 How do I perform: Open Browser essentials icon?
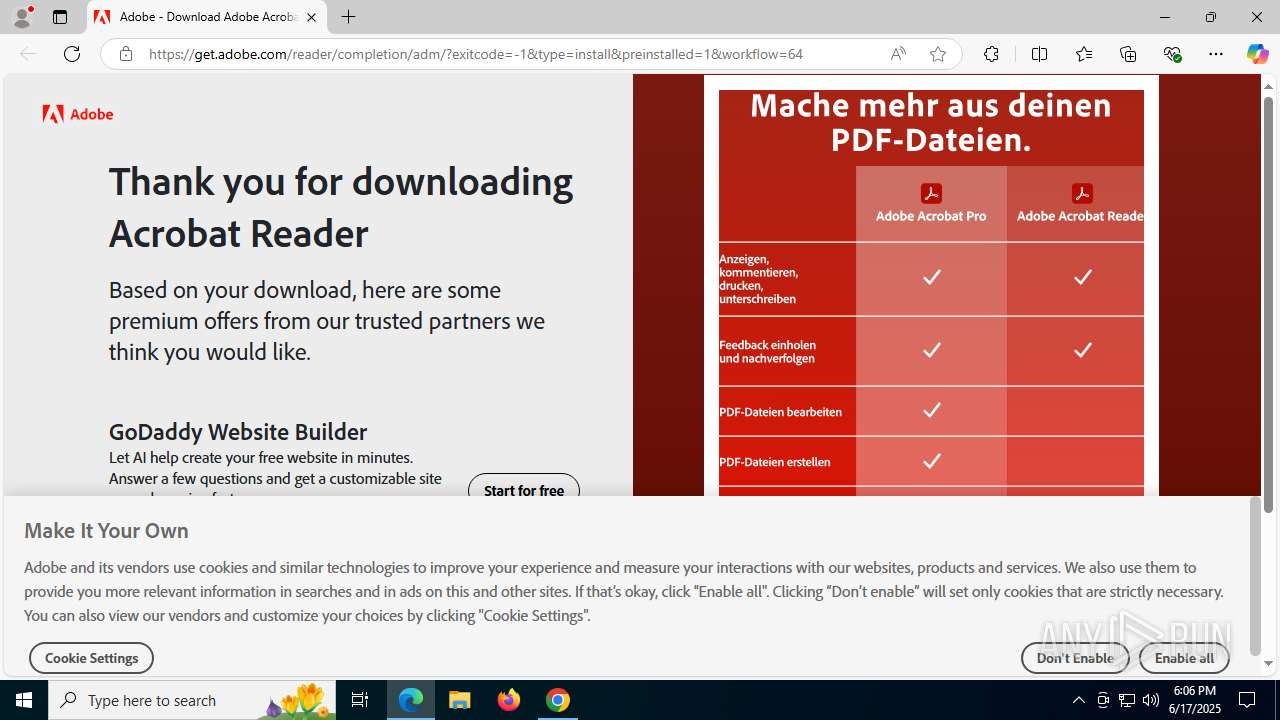point(1172,54)
